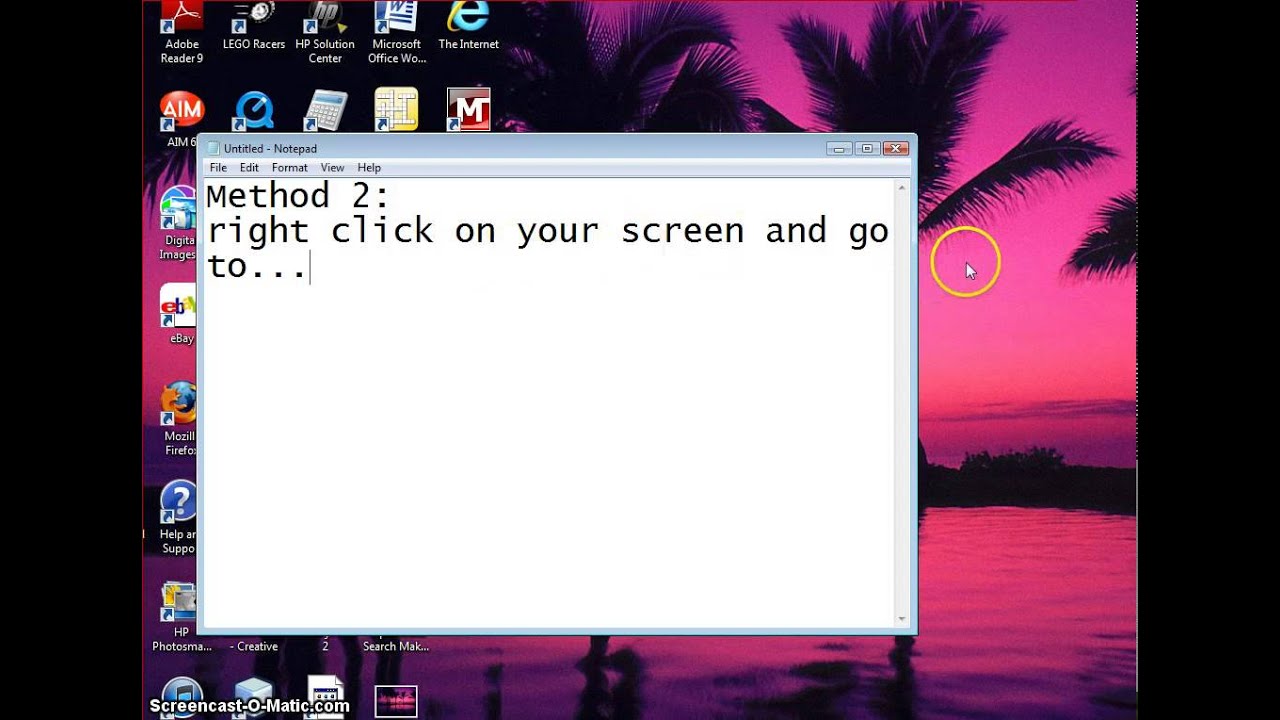Click the QuickTime Player desktop icon
This screenshot has width=1280, height=720.
tap(254, 110)
